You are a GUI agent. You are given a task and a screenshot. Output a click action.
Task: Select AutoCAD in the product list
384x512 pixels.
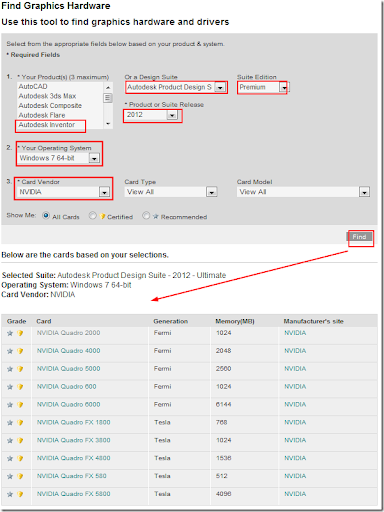(33, 86)
